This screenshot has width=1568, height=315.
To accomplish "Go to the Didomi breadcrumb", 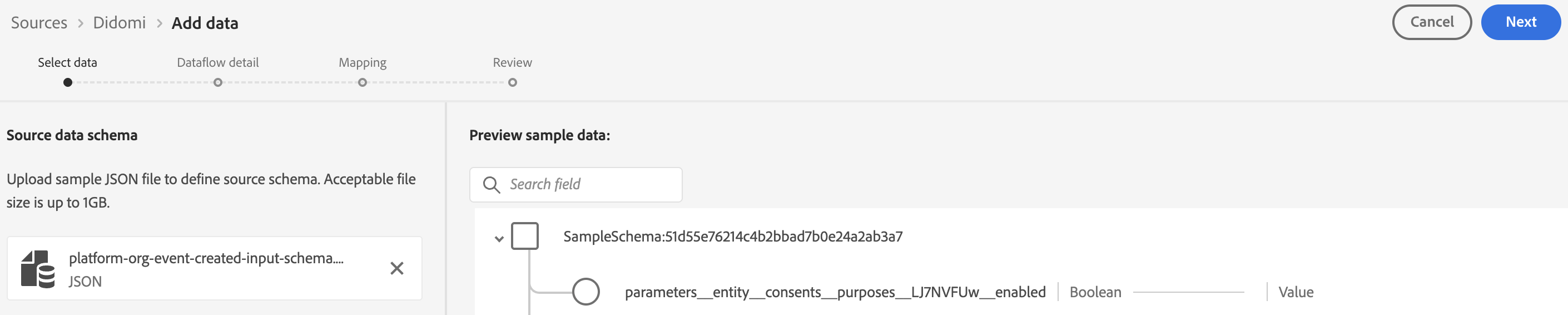I will [120, 23].
